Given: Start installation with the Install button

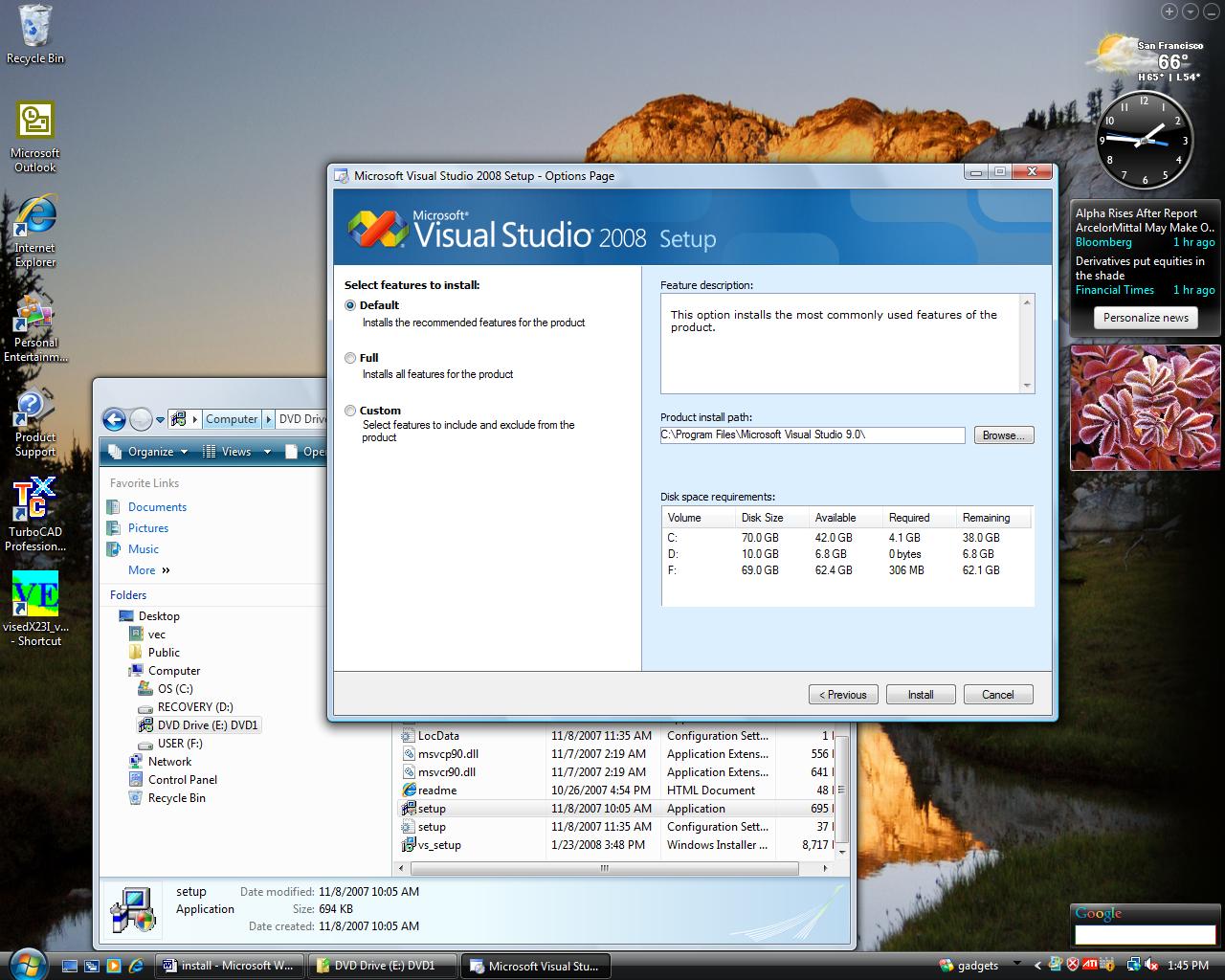Looking at the screenshot, I should coord(921,695).
